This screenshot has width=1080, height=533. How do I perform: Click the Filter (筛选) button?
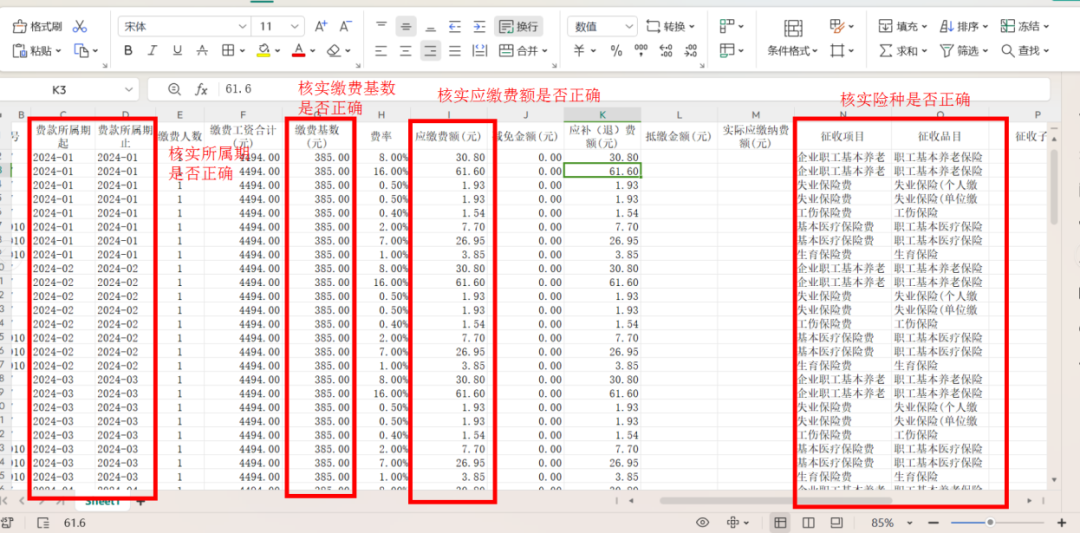[964, 50]
